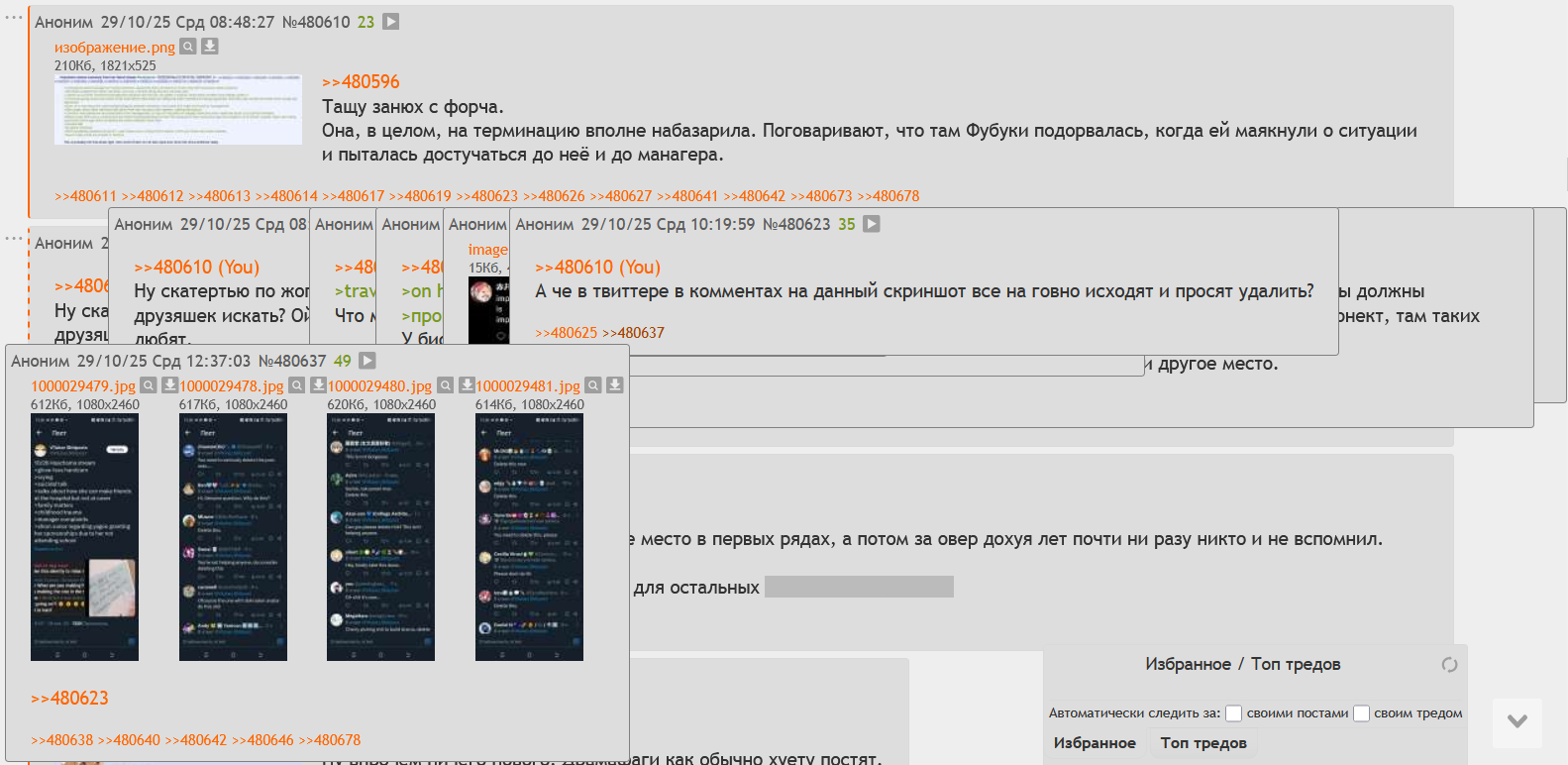Open the 1000029479.jpg file link
The width and height of the screenshot is (1568, 765).
click(83, 386)
